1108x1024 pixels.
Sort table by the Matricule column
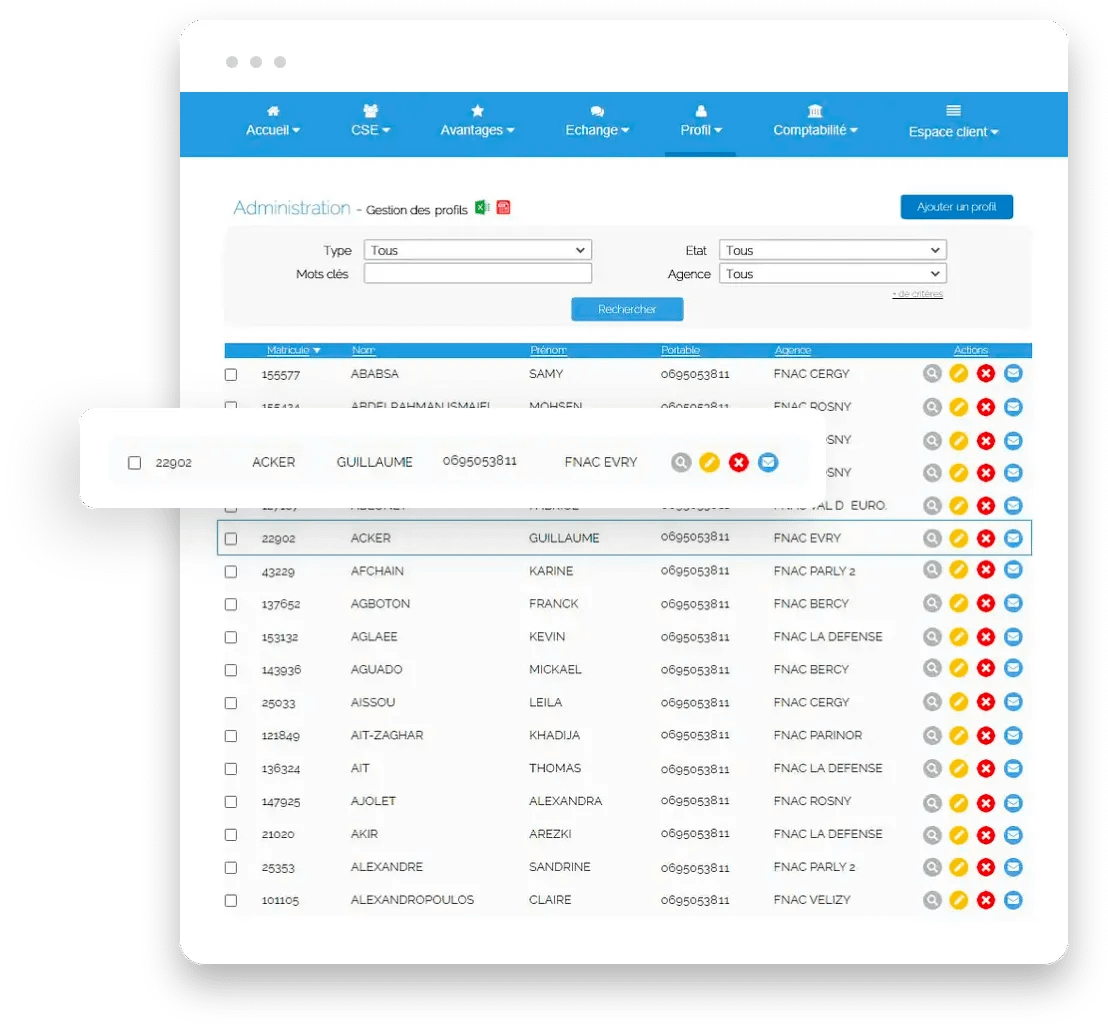click(293, 350)
